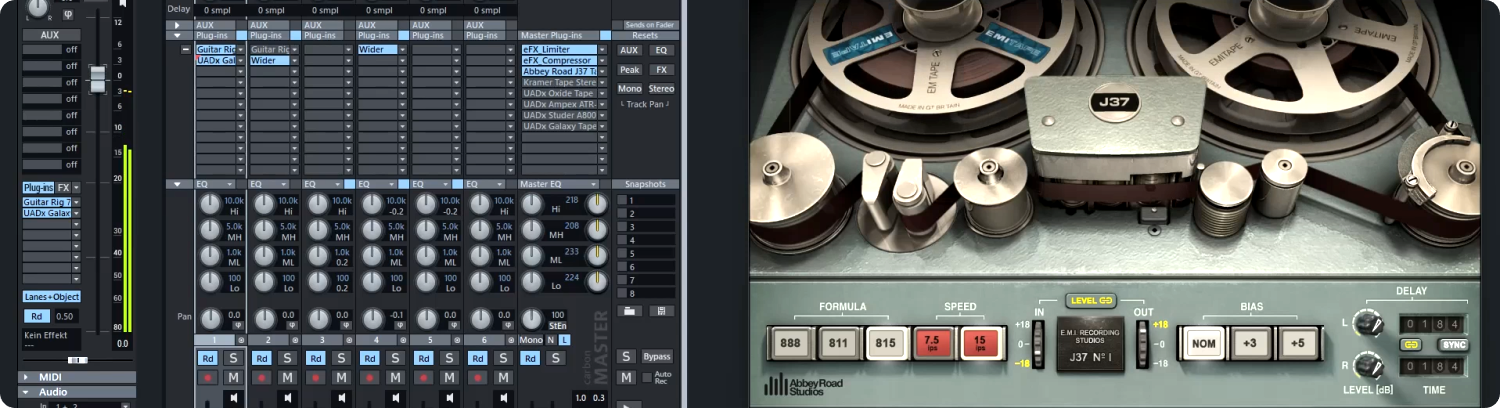Image resolution: width=1500 pixels, height=408 pixels.
Task: Click the record arm button on channel 1
Action: pos(208,378)
